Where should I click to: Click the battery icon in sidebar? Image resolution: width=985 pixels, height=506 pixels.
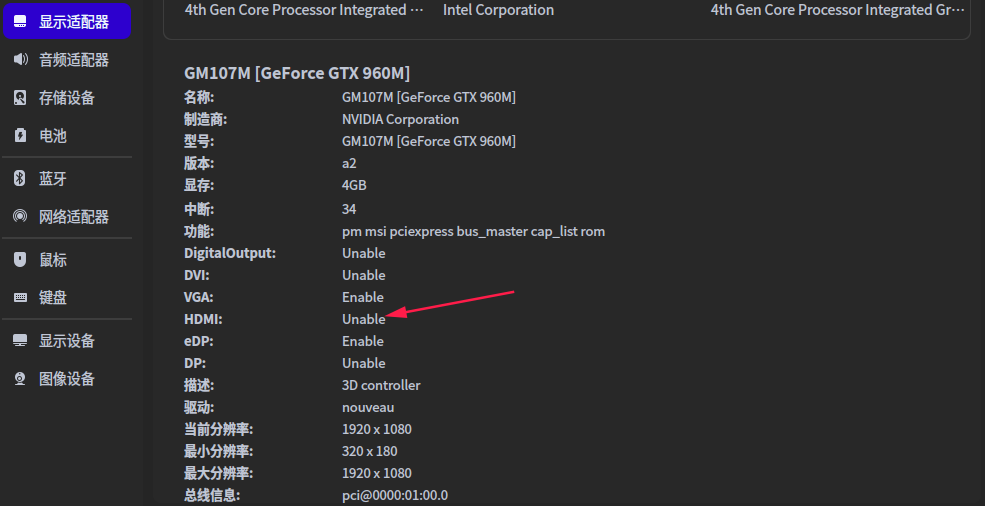pos(20,136)
